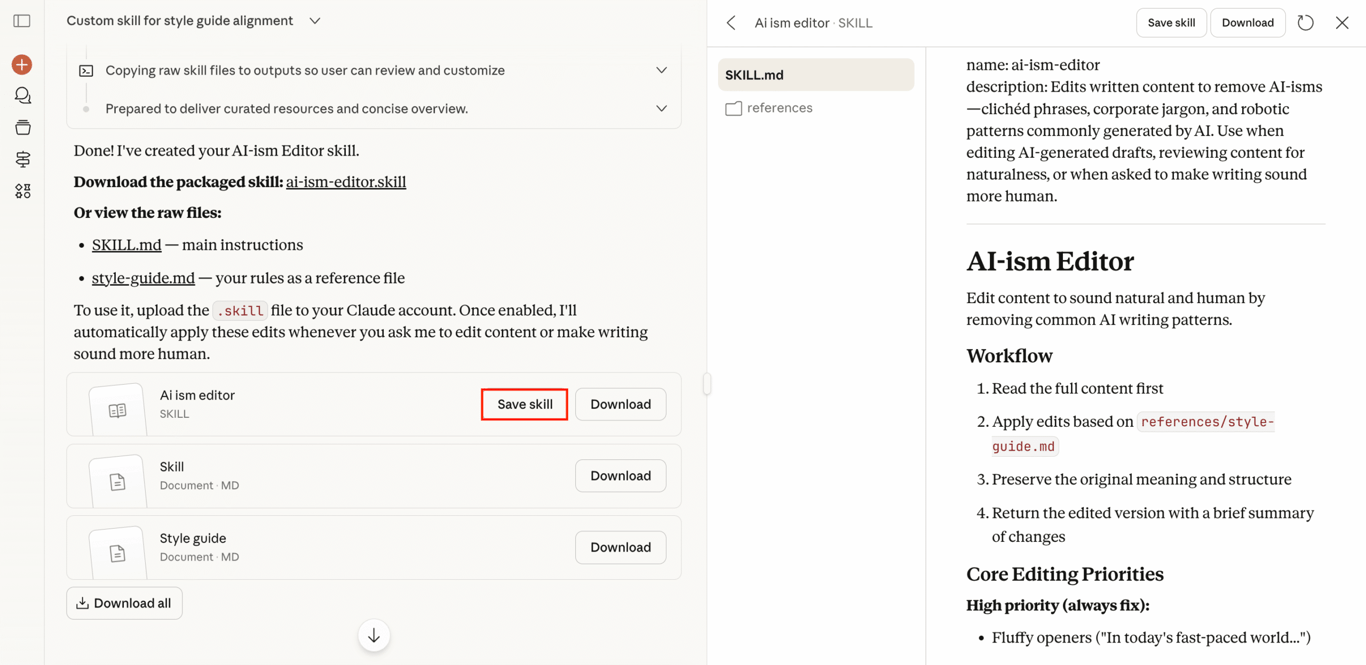
Task: Download the ai-ism-editor.skill package link
Action: 346,182
